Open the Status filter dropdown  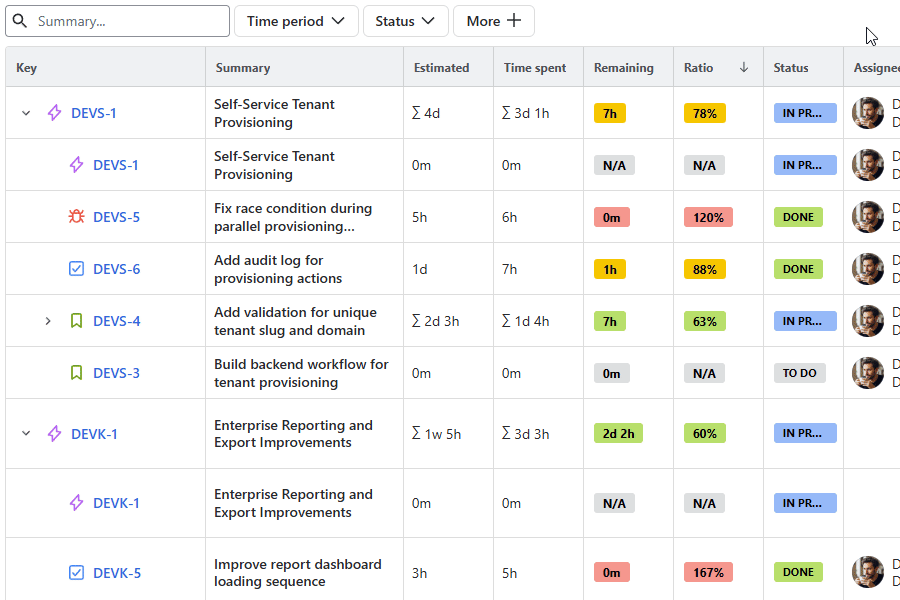coord(405,21)
